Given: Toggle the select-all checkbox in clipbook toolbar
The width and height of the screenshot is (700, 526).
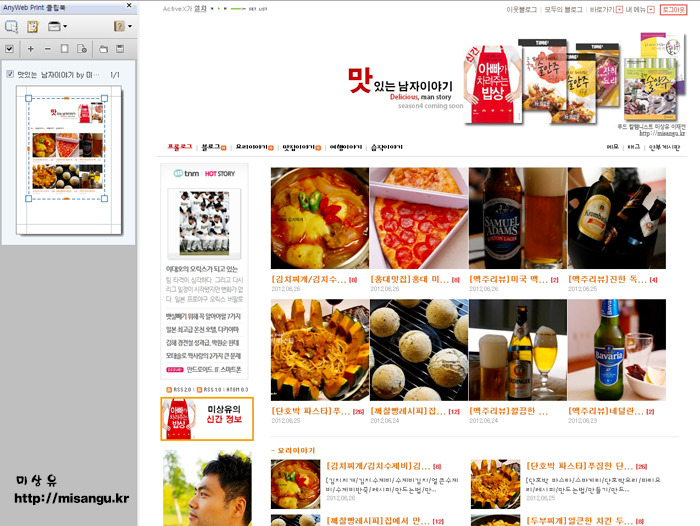Looking at the screenshot, I should [9, 49].
